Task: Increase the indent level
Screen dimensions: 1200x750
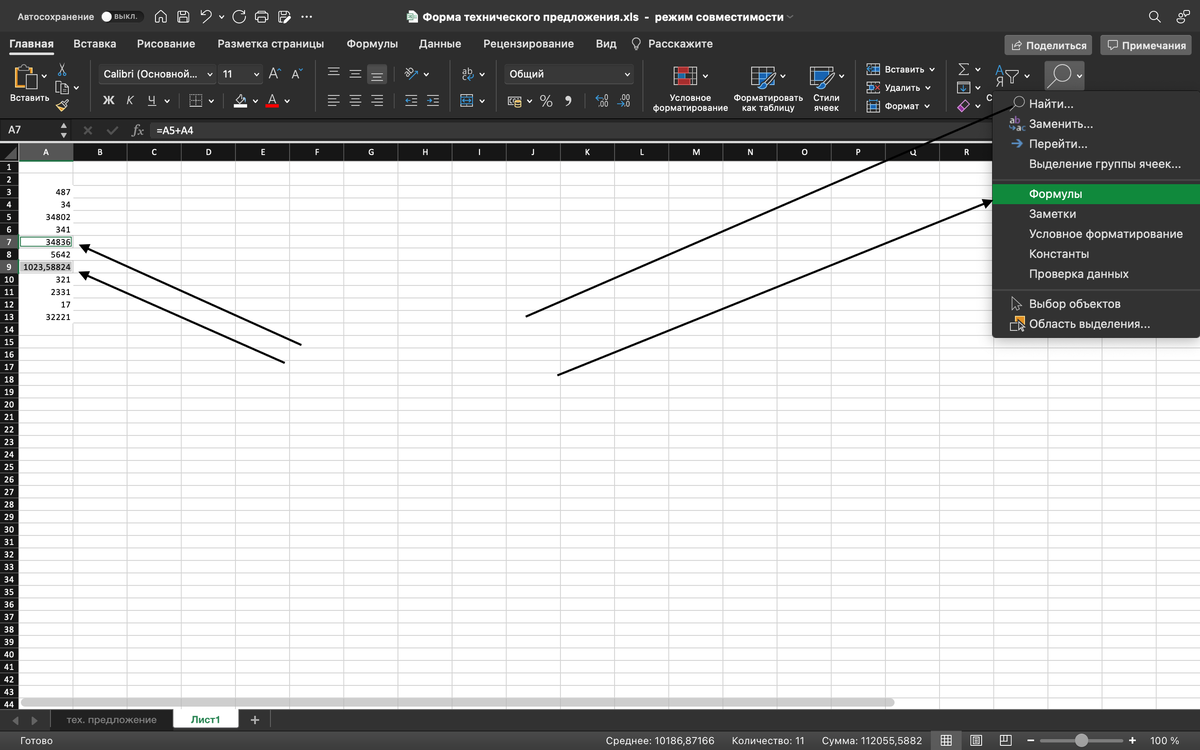Action: click(432, 100)
